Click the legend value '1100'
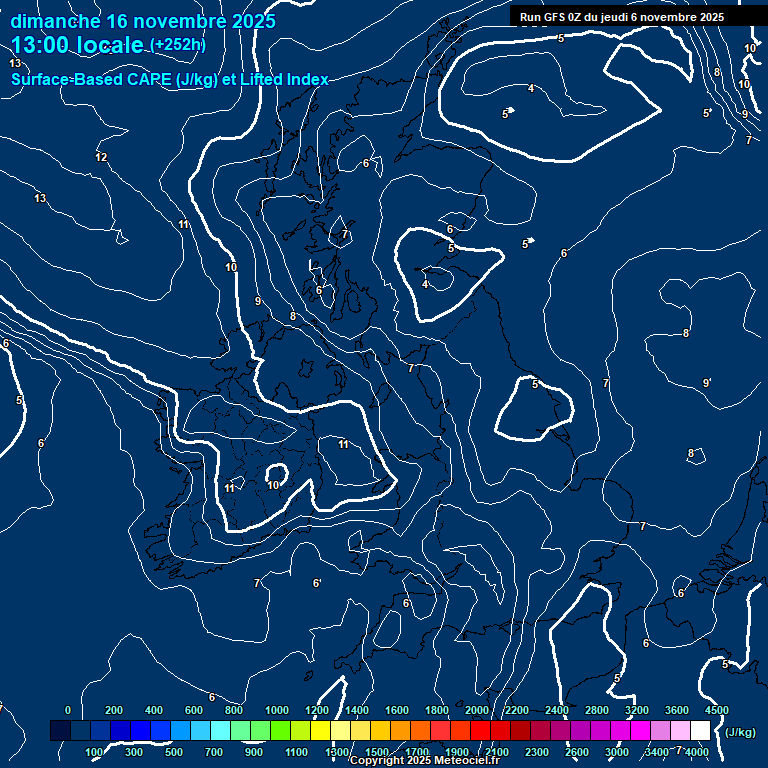Viewport: 768px width, 768px height. coord(296,752)
